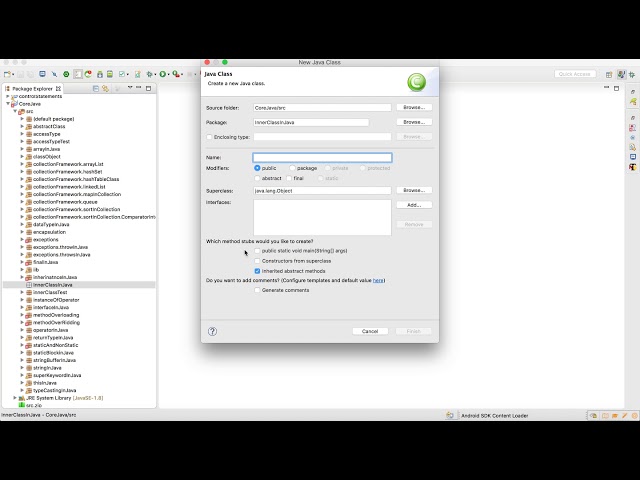
Task: Select the methodOverloading package
Action: coord(56,315)
